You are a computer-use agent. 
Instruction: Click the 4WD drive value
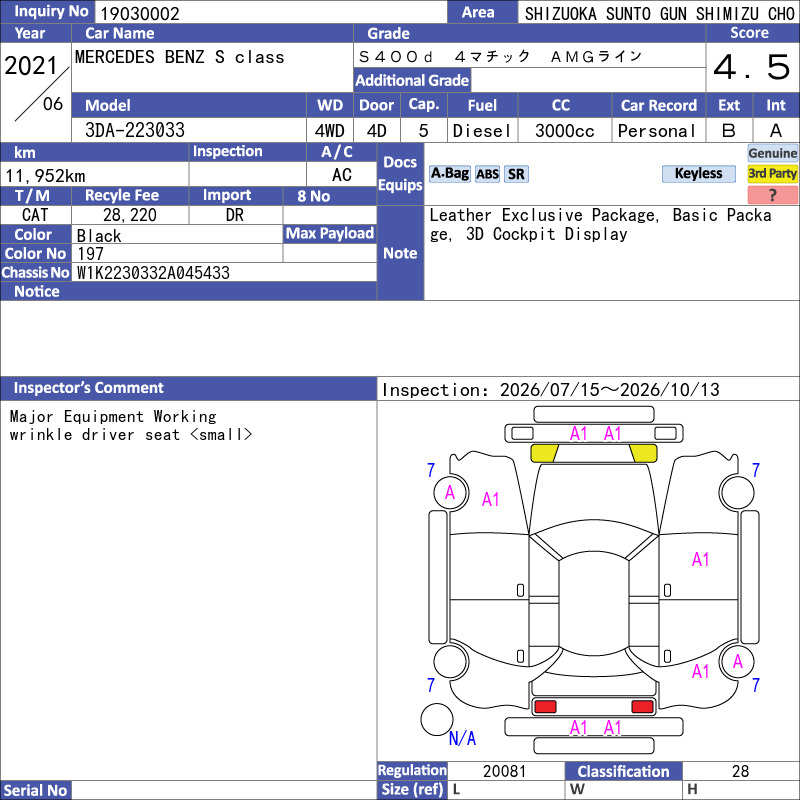pyautogui.click(x=330, y=131)
